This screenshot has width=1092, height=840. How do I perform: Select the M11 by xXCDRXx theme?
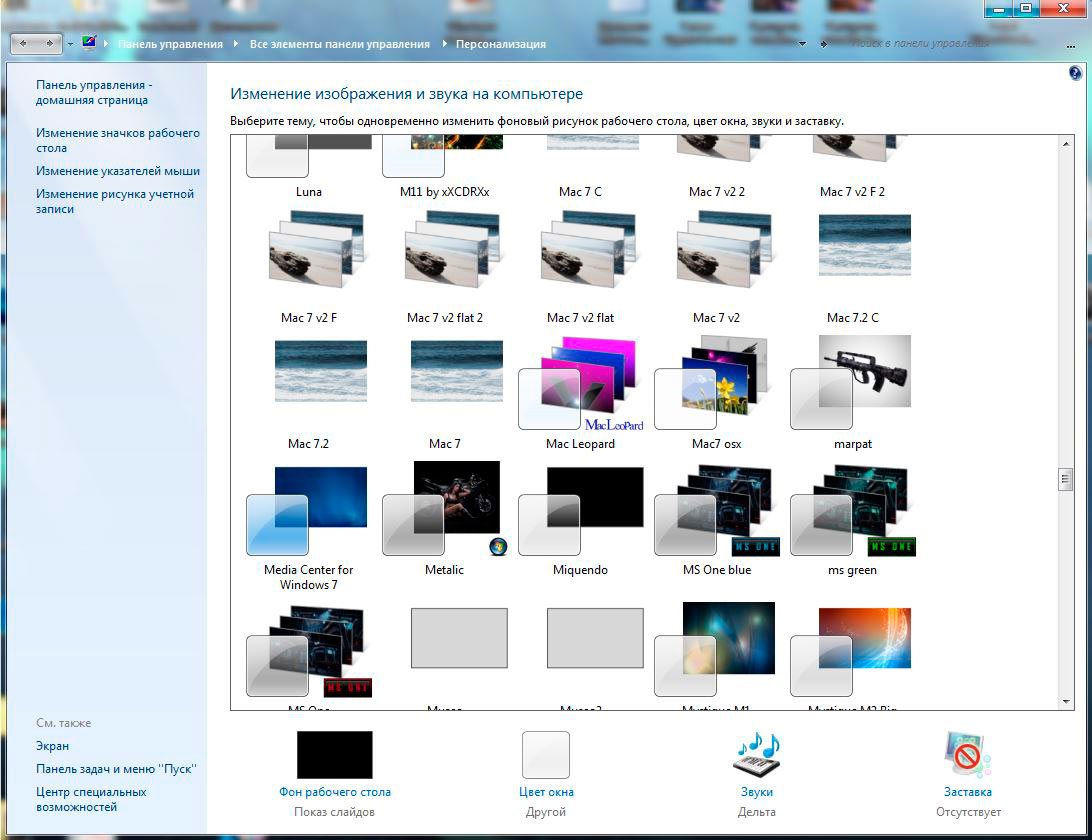click(444, 167)
